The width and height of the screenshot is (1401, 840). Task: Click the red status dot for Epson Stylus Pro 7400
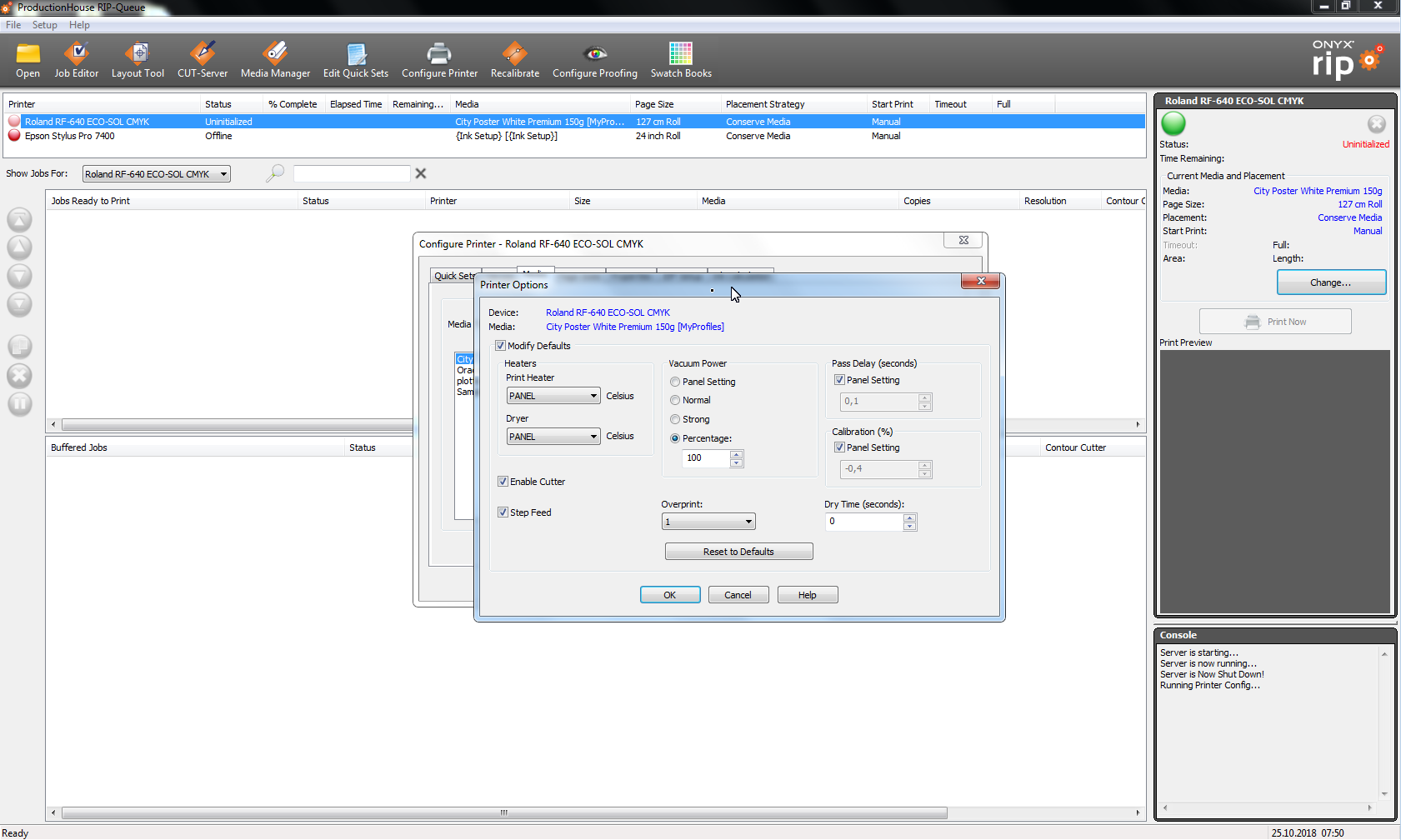coord(14,136)
